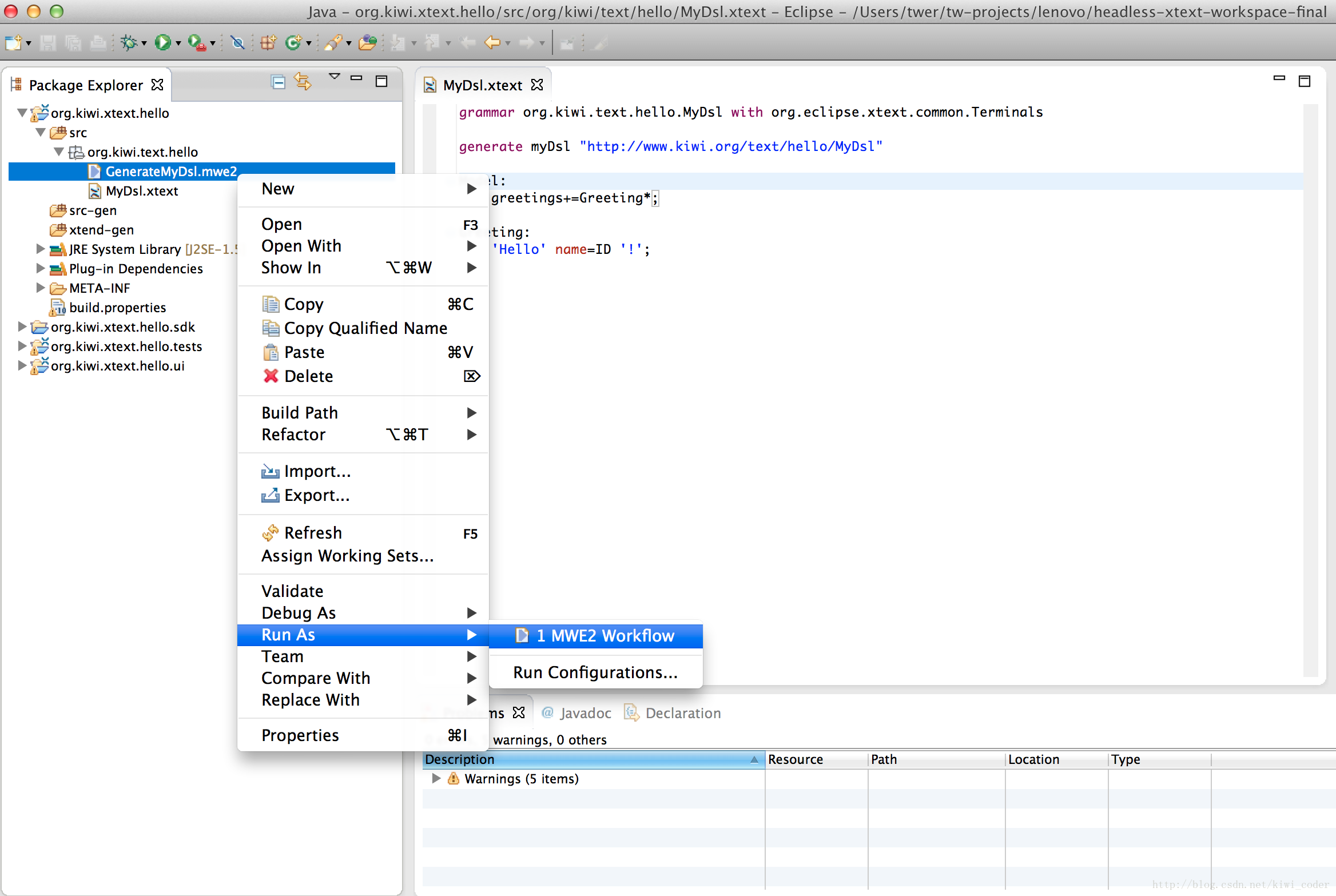Open the New wizard dropdown arrow
Image resolution: width=1336 pixels, height=896 pixels.
coord(28,43)
